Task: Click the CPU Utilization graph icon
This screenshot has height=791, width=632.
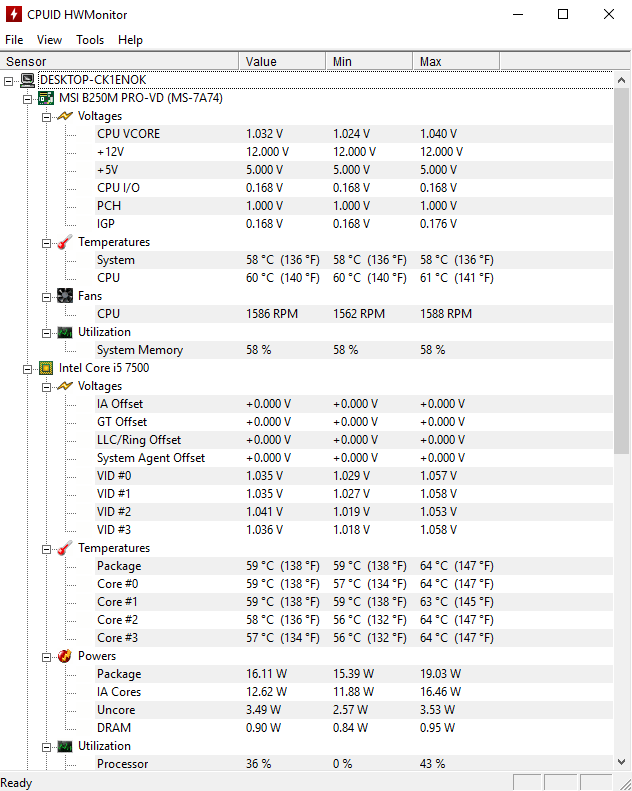Action: pyautogui.click(x=65, y=746)
